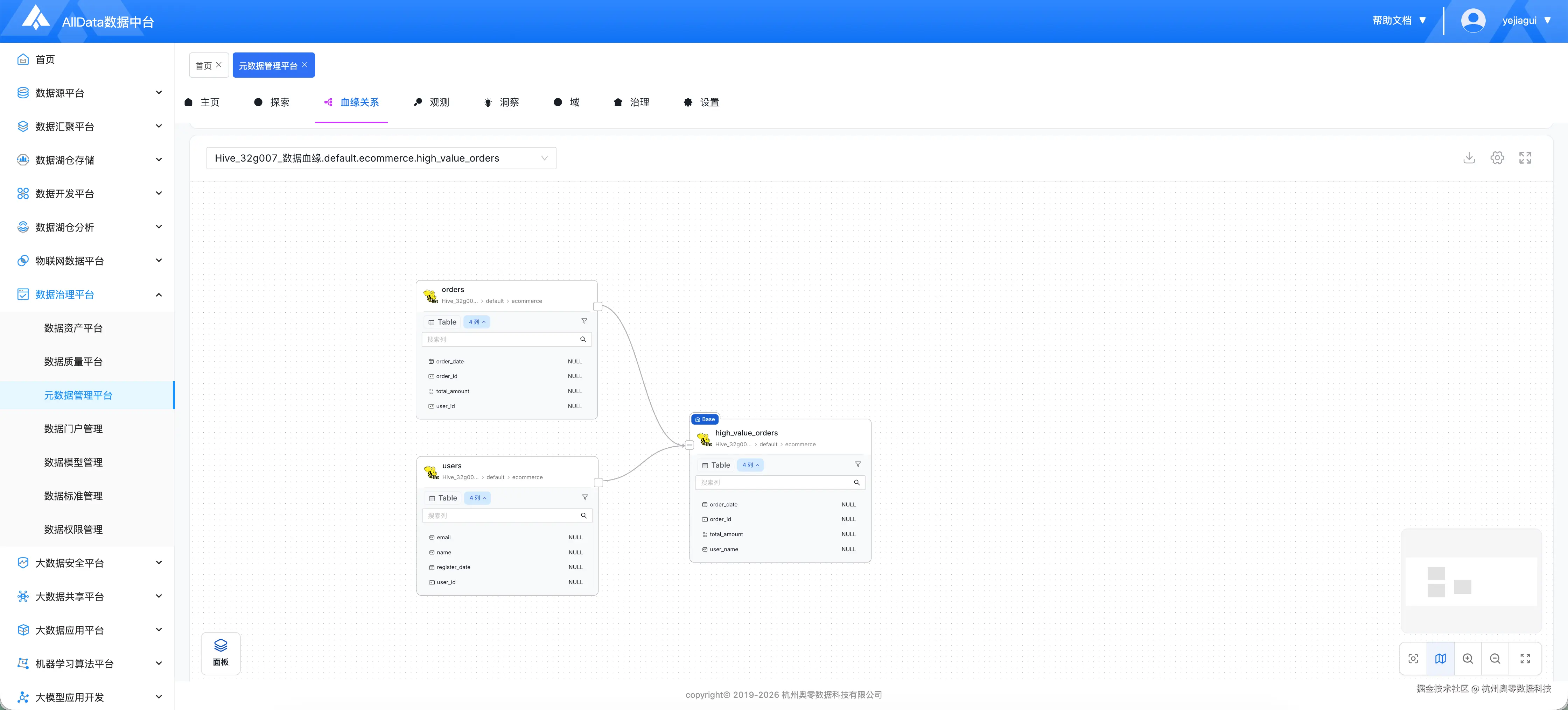
Task: Click the orders column search field
Action: (506, 340)
